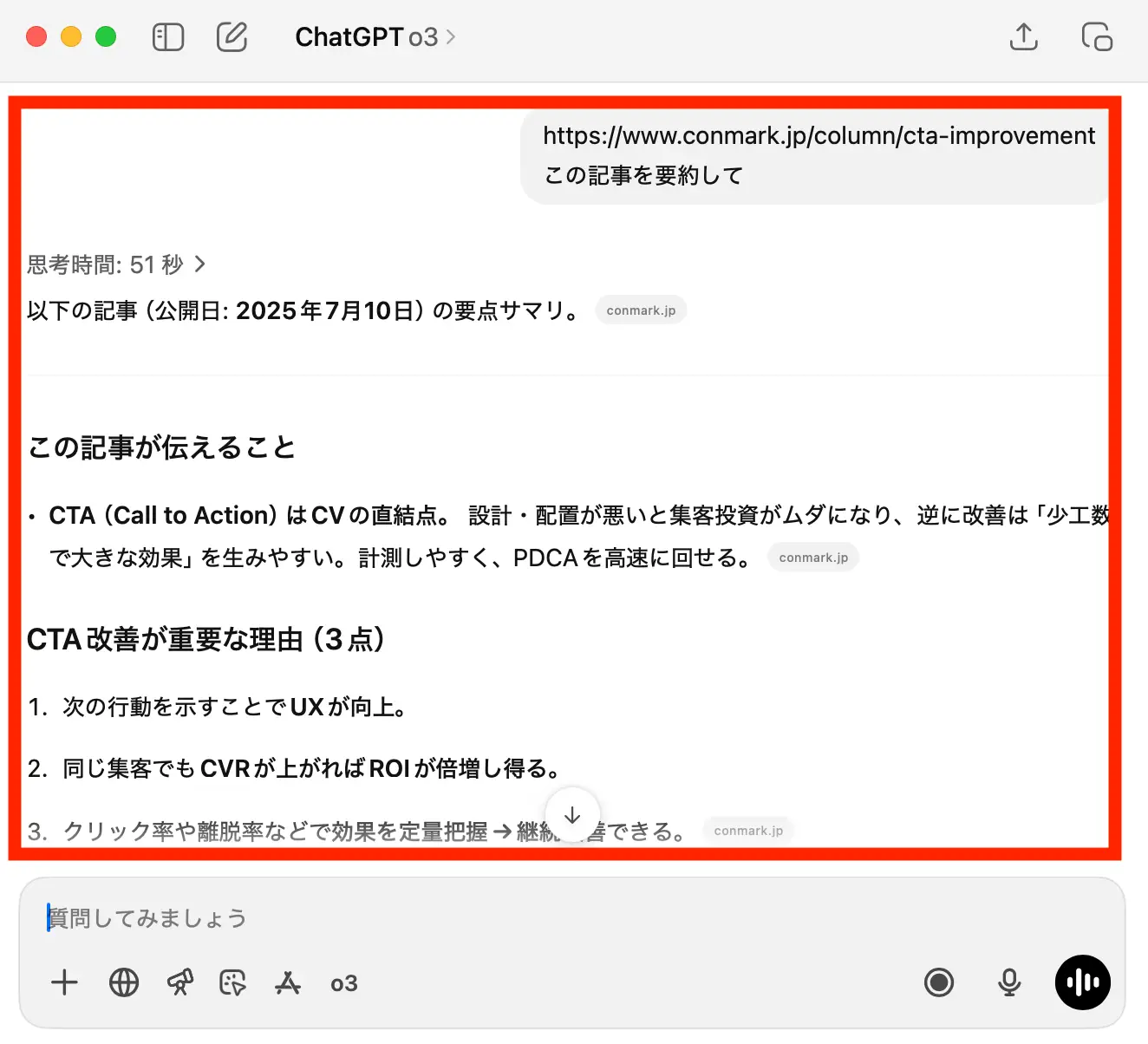Start voice mode with waveform button
This screenshot has width=1148, height=1044.
pyautogui.click(x=1083, y=982)
